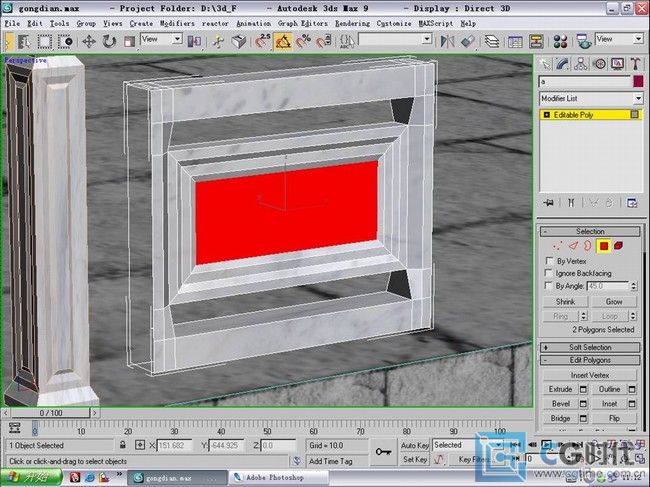Open the named selection sets dropdown
650x487 pixels.
point(395,39)
